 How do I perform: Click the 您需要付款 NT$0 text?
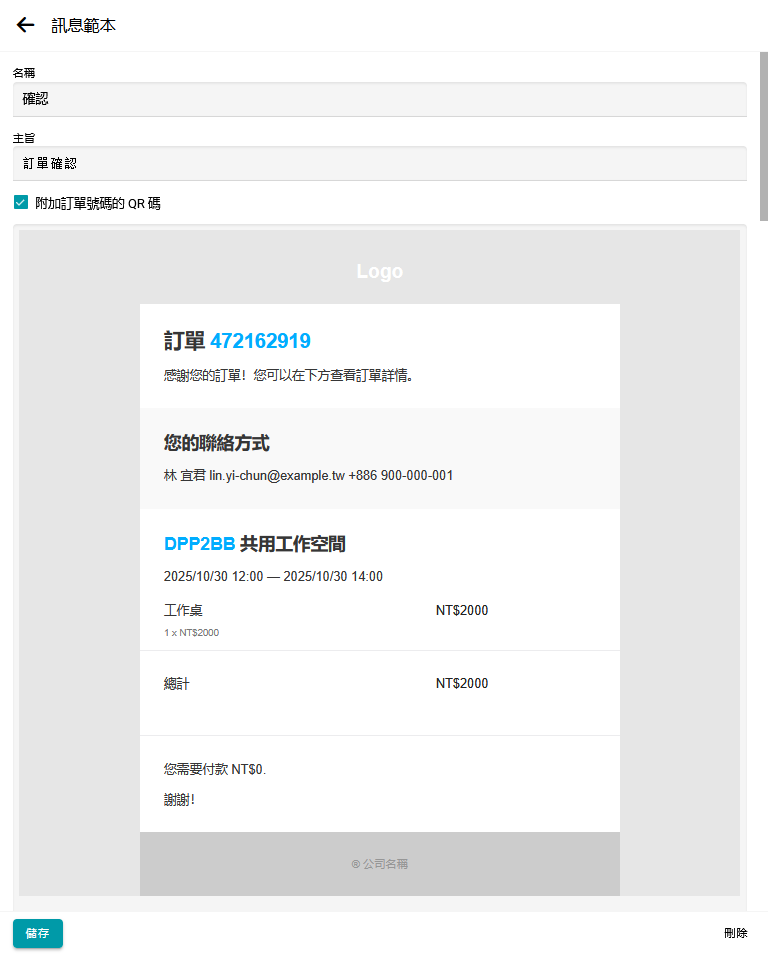pyautogui.click(x=215, y=769)
